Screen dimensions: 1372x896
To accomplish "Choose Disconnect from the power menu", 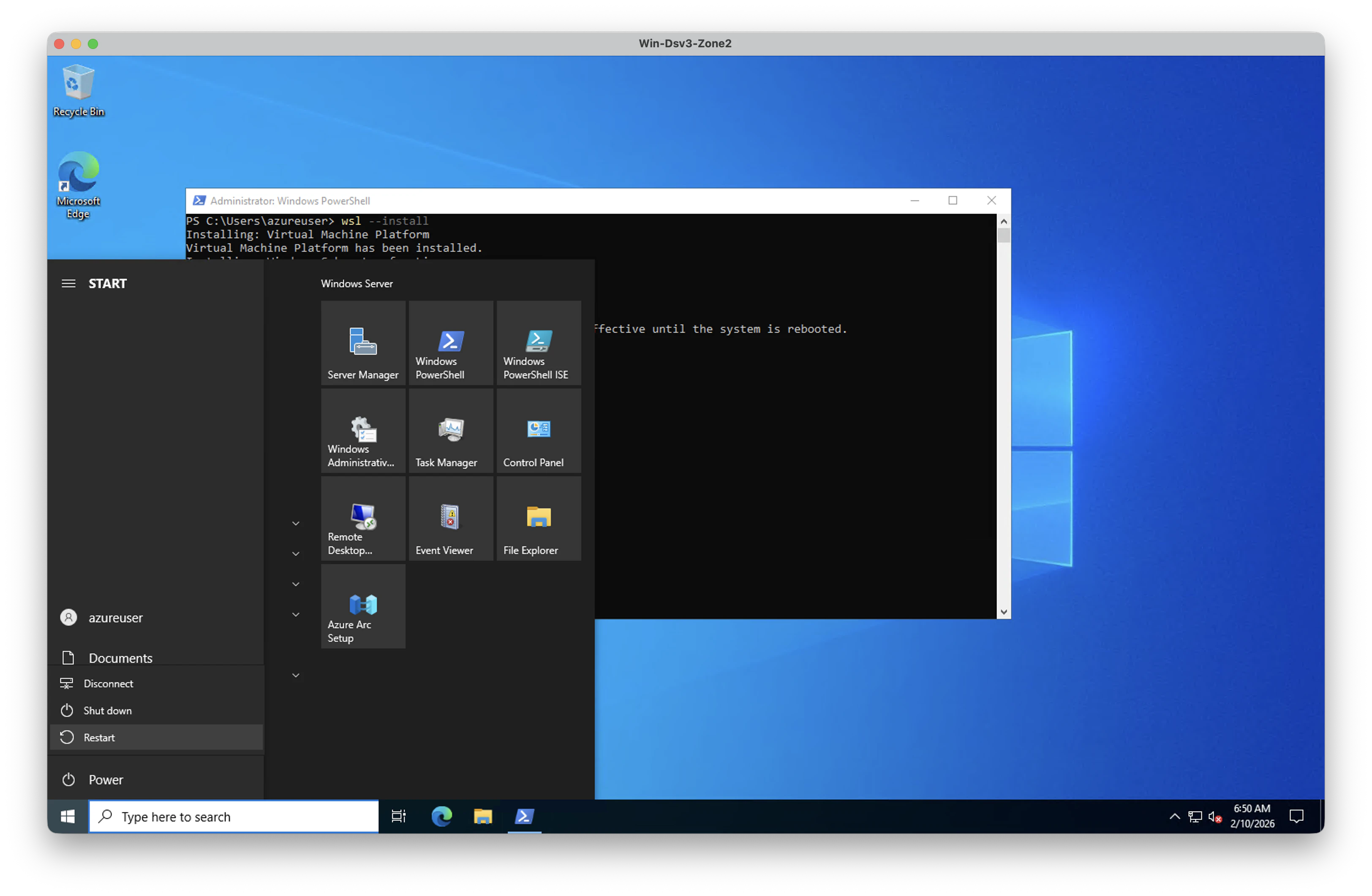I will (157, 683).
